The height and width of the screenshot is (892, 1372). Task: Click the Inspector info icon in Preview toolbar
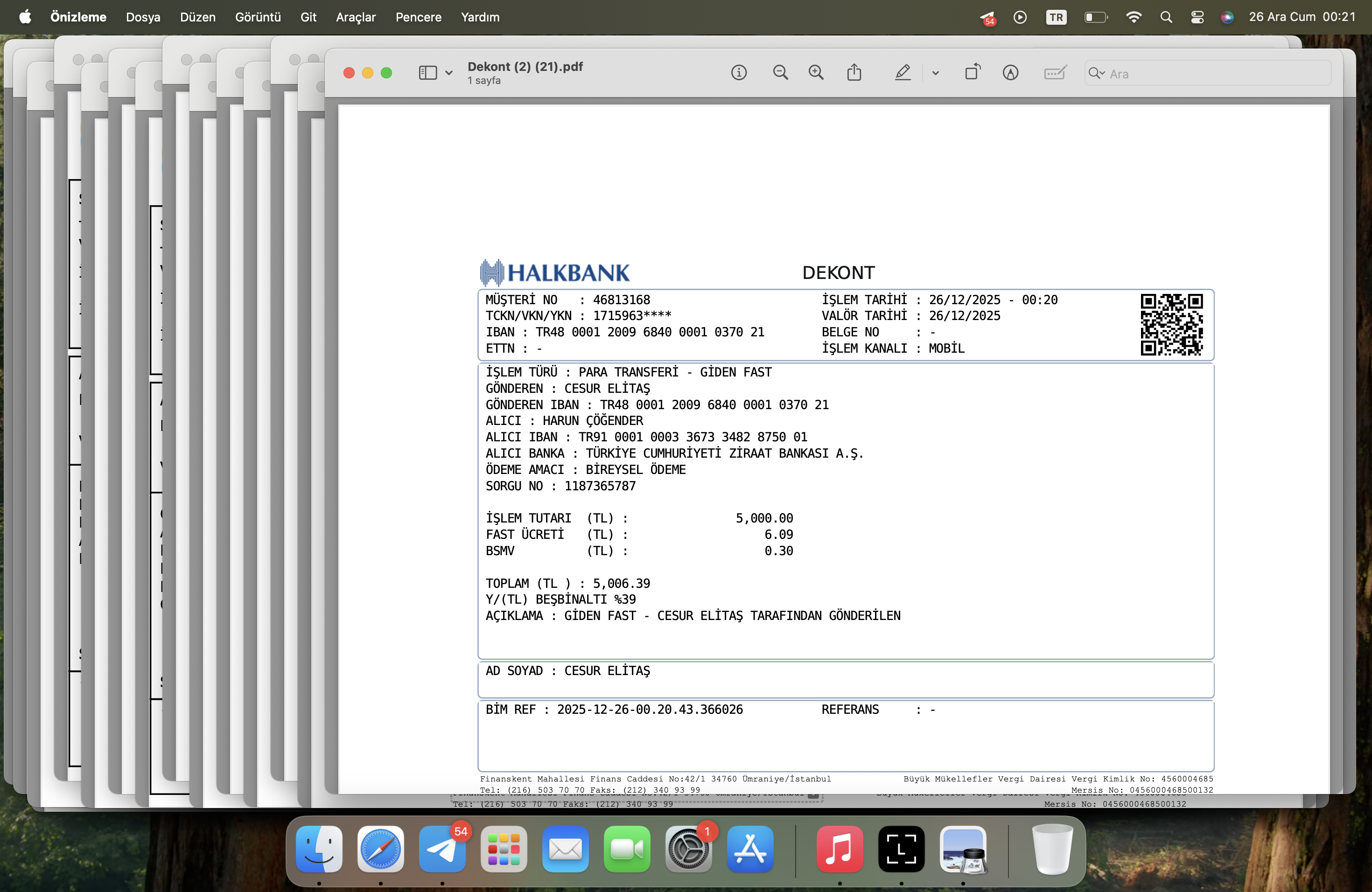[738, 73]
